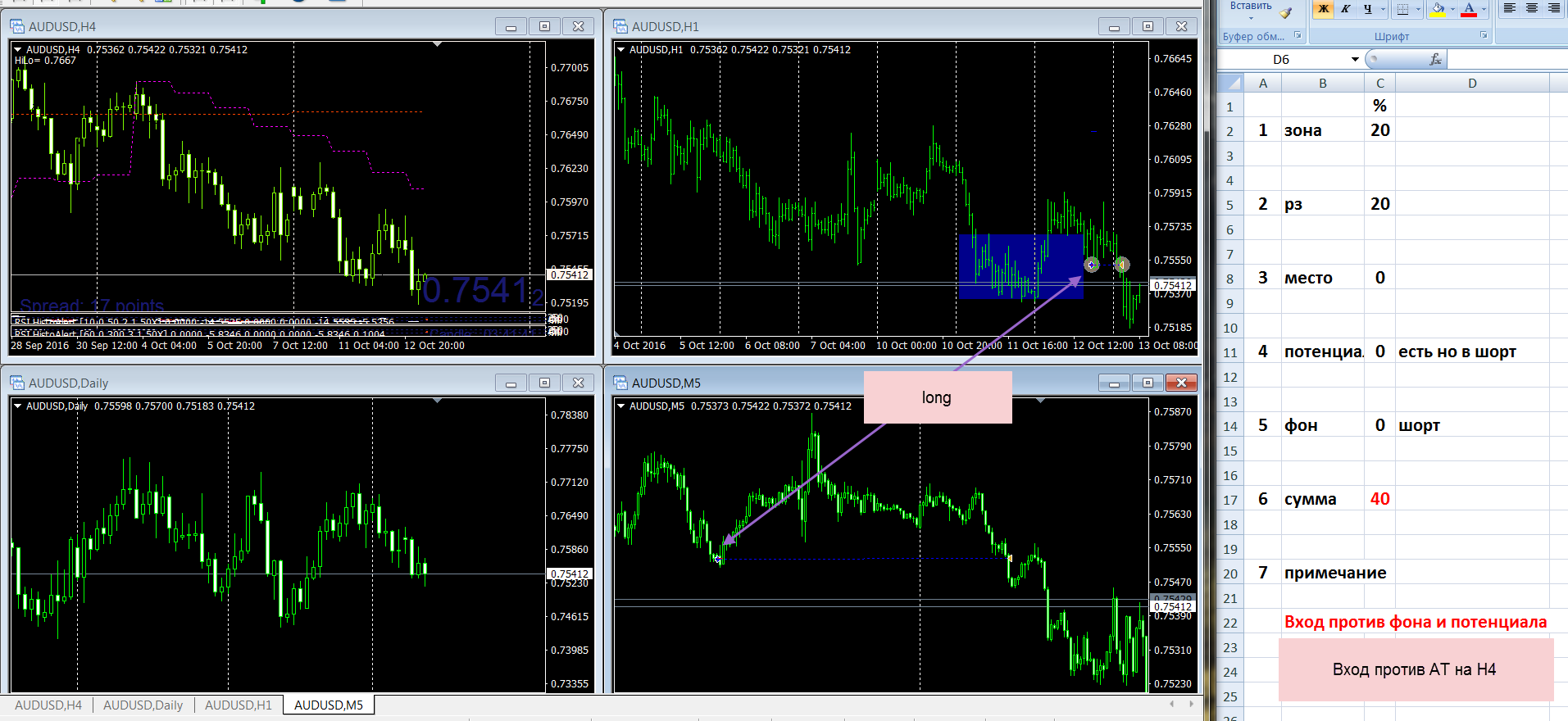Open the borders dropdown arrow
Screen dimensions: 1568x721
(1418, 9)
